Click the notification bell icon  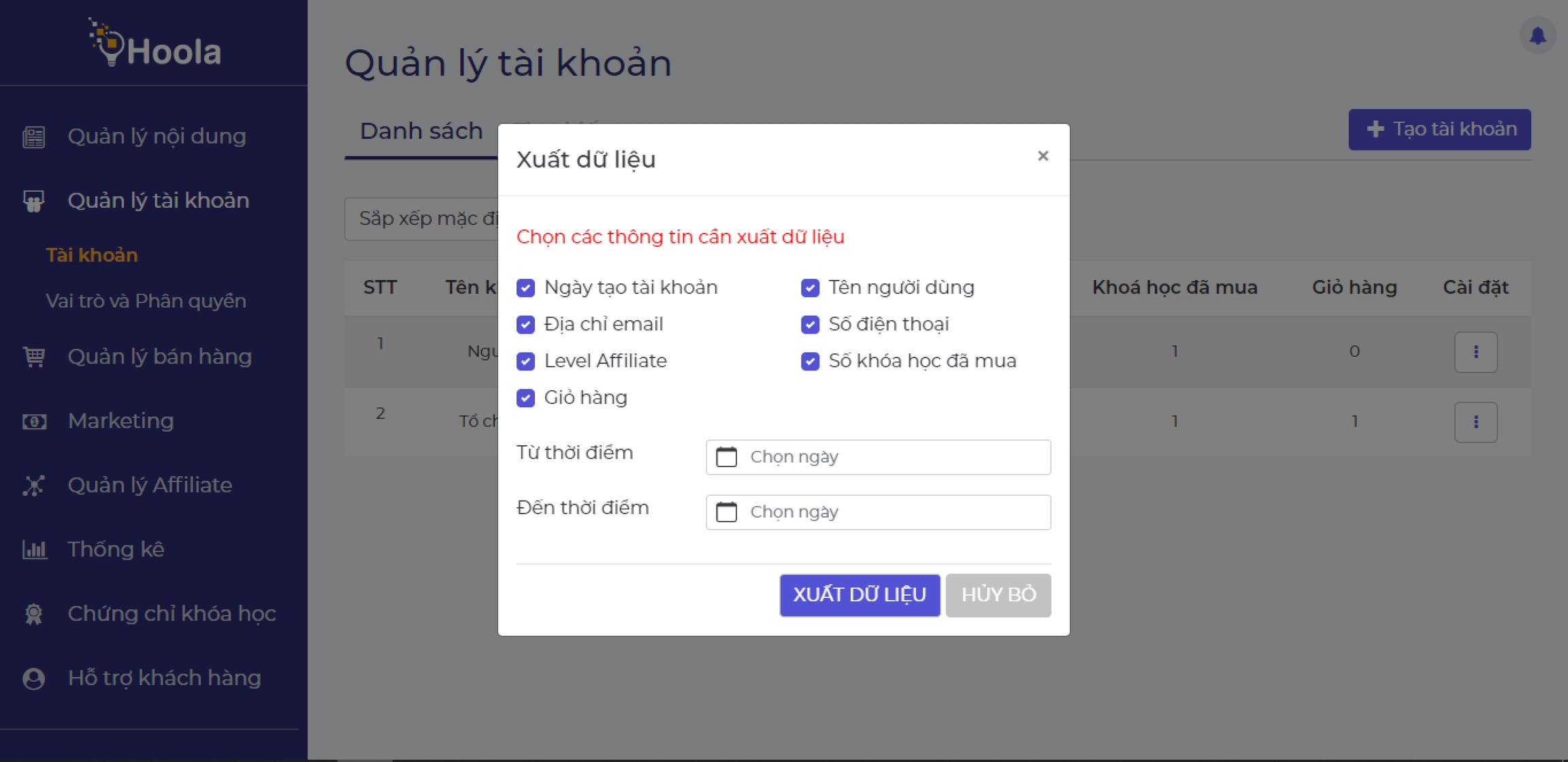click(x=1537, y=35)
